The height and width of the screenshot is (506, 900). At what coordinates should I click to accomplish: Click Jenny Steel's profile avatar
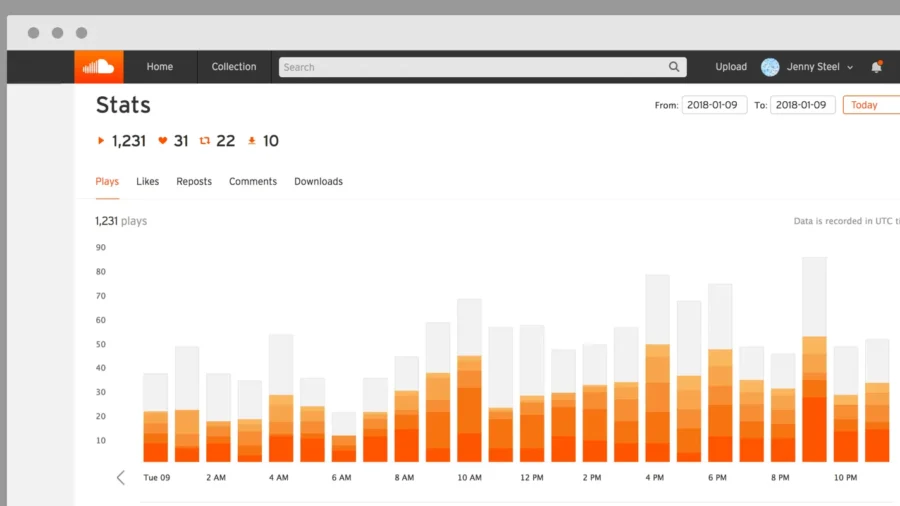770,67
